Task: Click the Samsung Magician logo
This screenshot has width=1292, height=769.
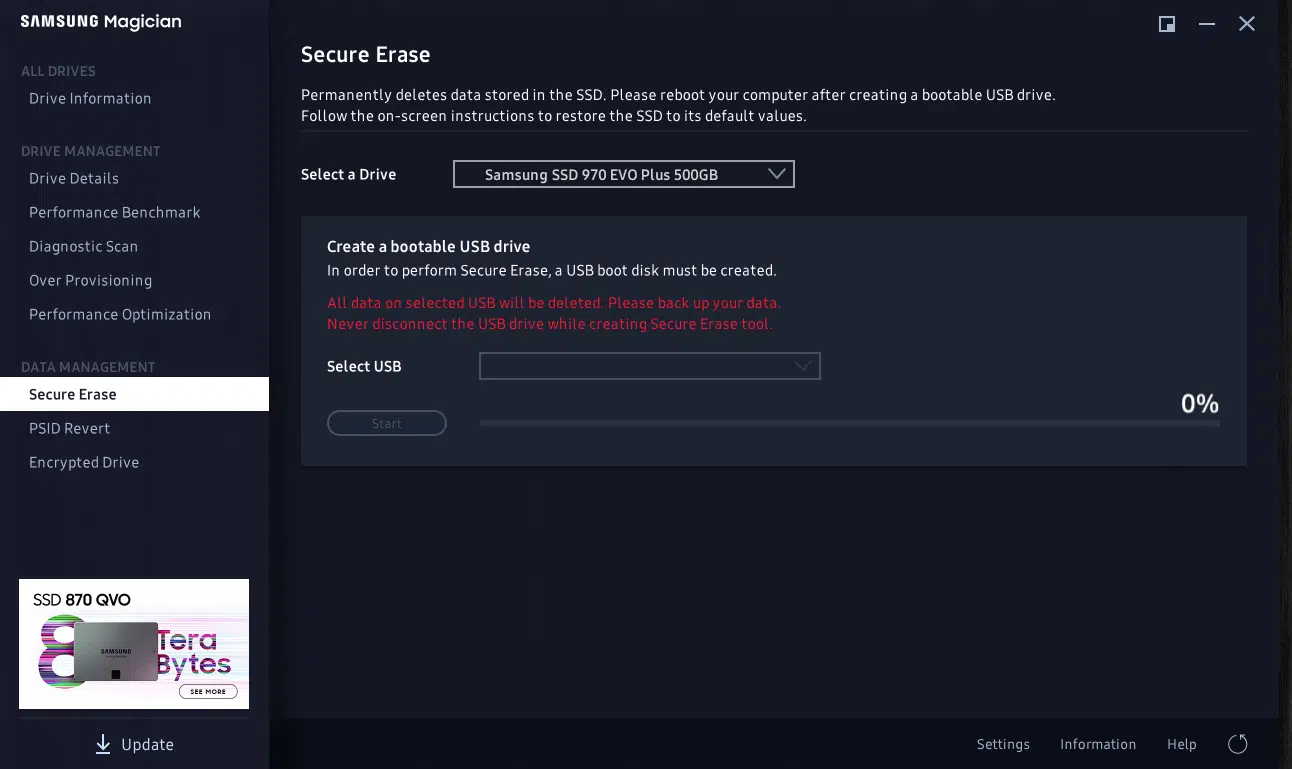Action: point(101,22)
